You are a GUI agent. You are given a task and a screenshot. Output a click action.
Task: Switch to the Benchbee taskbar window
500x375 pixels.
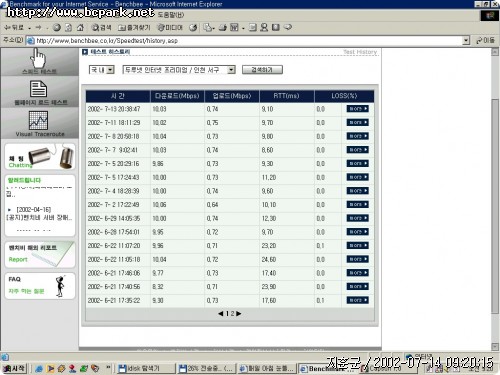(x=327, y=369)
